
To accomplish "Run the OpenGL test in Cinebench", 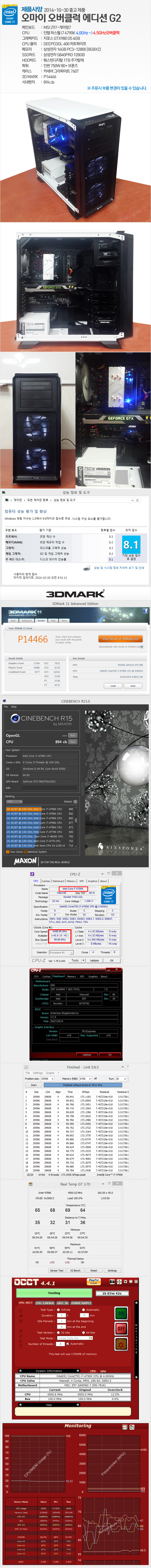I will pyautogui.click(x=73, y=735).
